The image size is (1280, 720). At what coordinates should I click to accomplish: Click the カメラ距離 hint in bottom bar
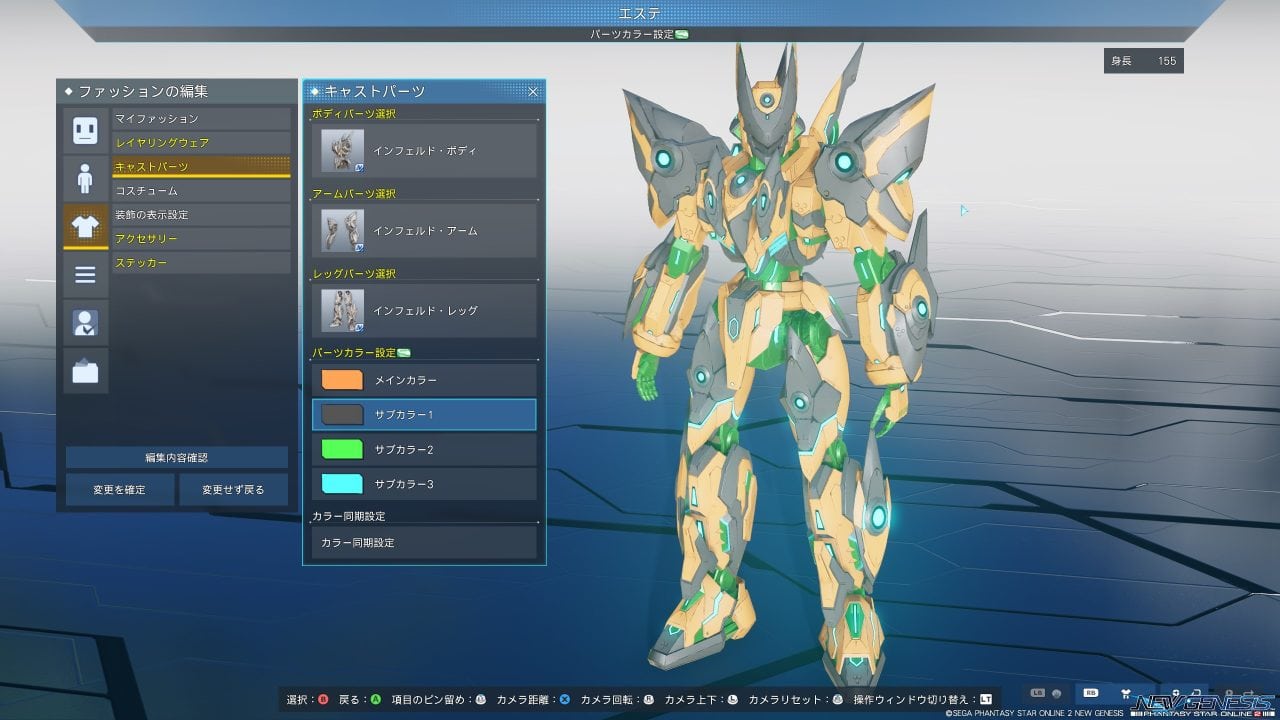tap(532, 699)
